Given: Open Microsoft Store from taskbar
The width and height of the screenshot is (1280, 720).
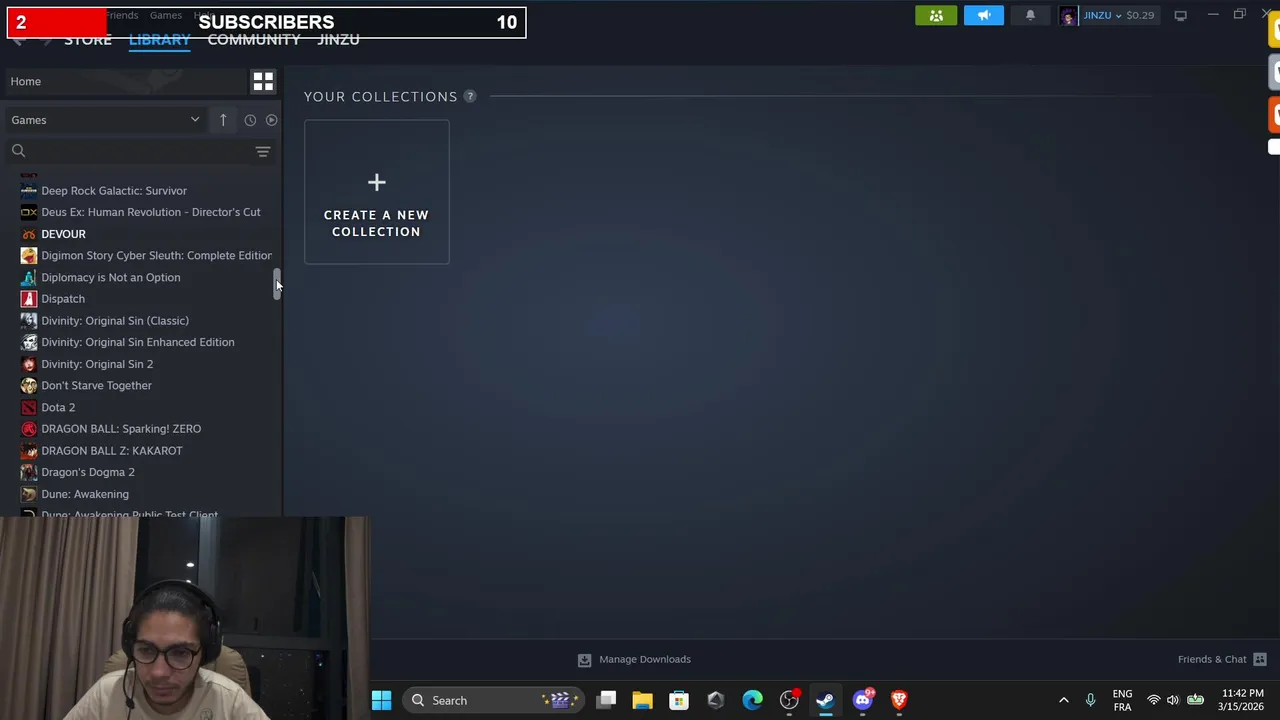Looking at the screenshot, I should (679, 700).
